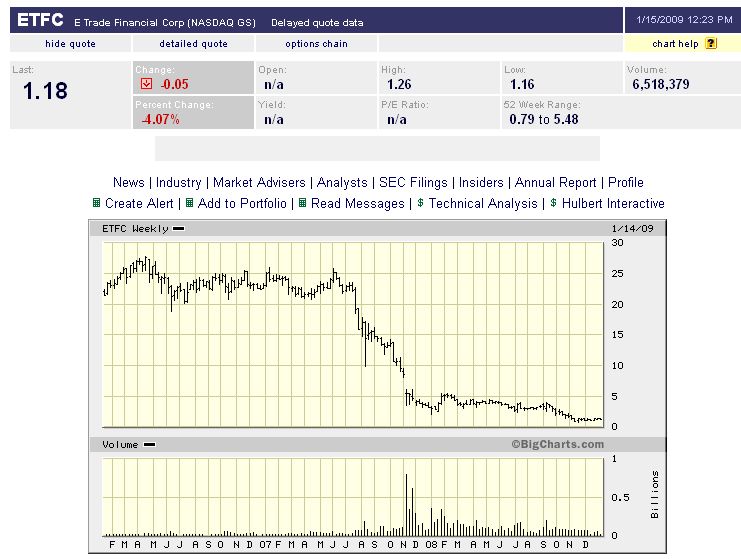Click the ETFC Weekly legend marker
This screenshot has height=559, width=741.
point(179,229)
